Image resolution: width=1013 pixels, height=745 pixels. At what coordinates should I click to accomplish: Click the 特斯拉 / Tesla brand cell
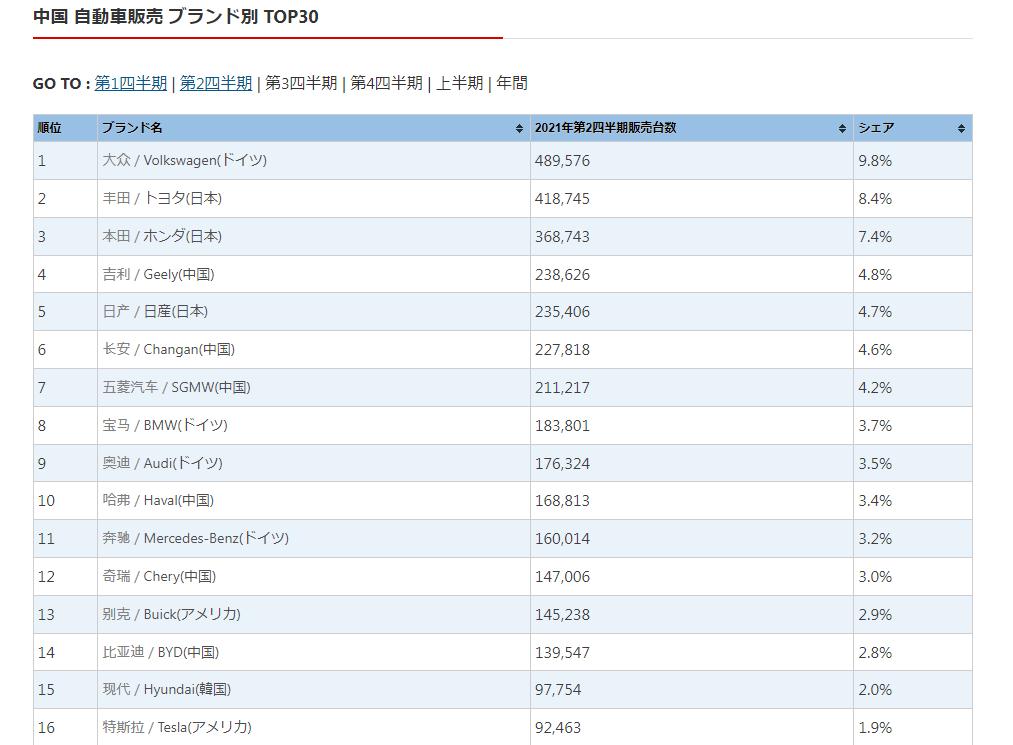click(x=176, y=727)
